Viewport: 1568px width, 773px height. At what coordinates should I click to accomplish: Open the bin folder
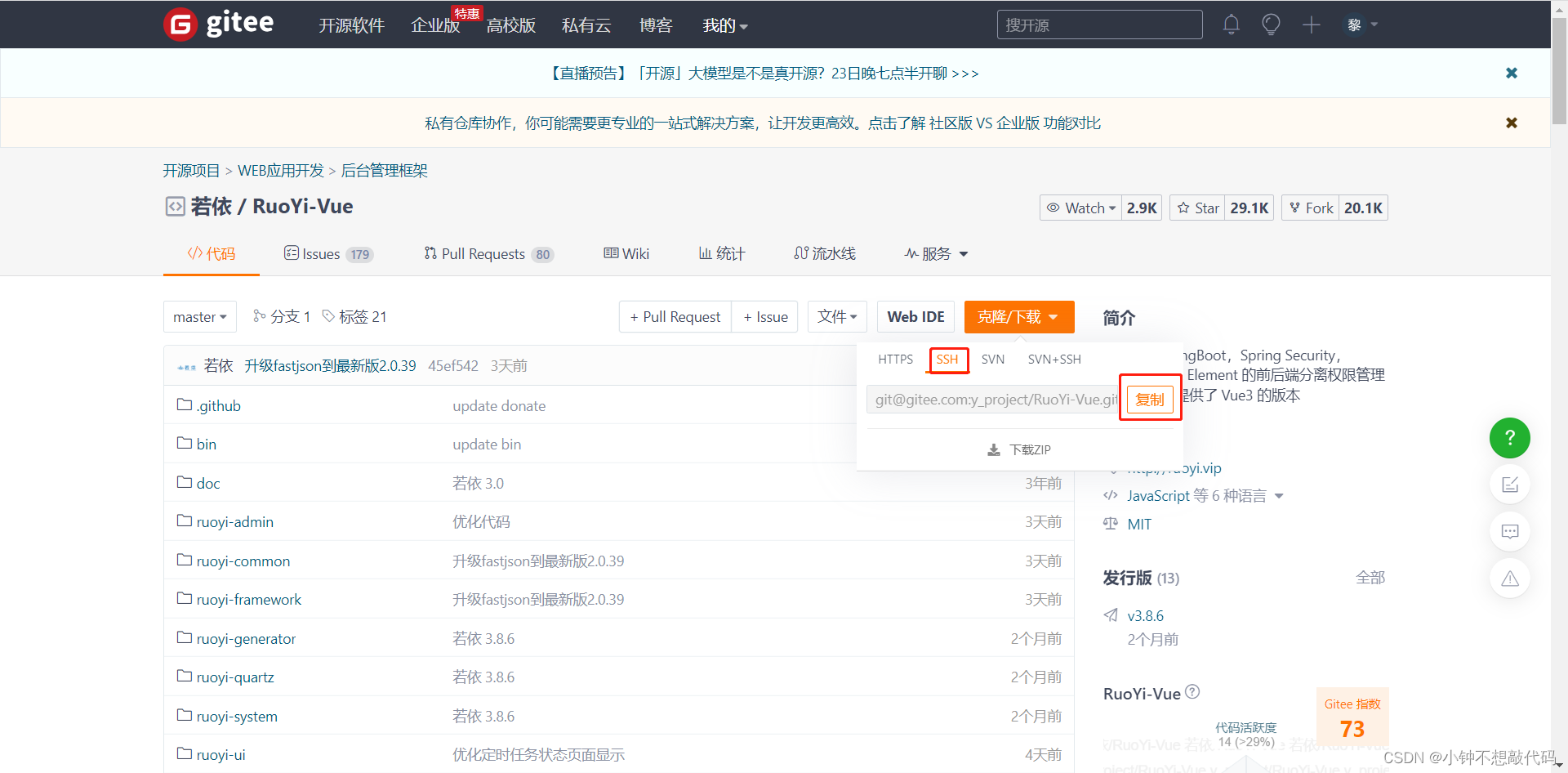click(207, 444)
